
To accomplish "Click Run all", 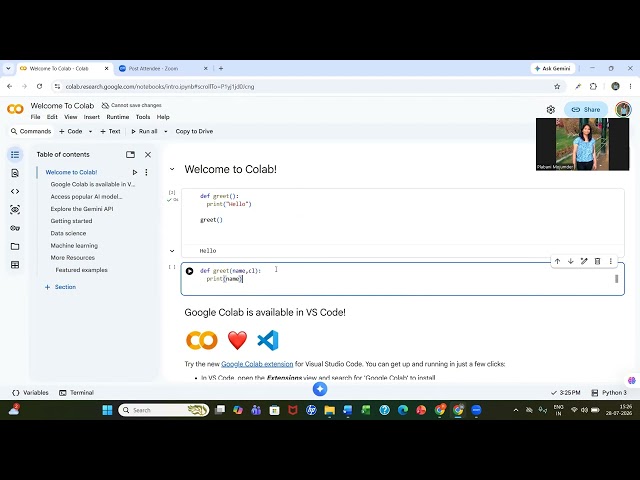I will 144,131.
